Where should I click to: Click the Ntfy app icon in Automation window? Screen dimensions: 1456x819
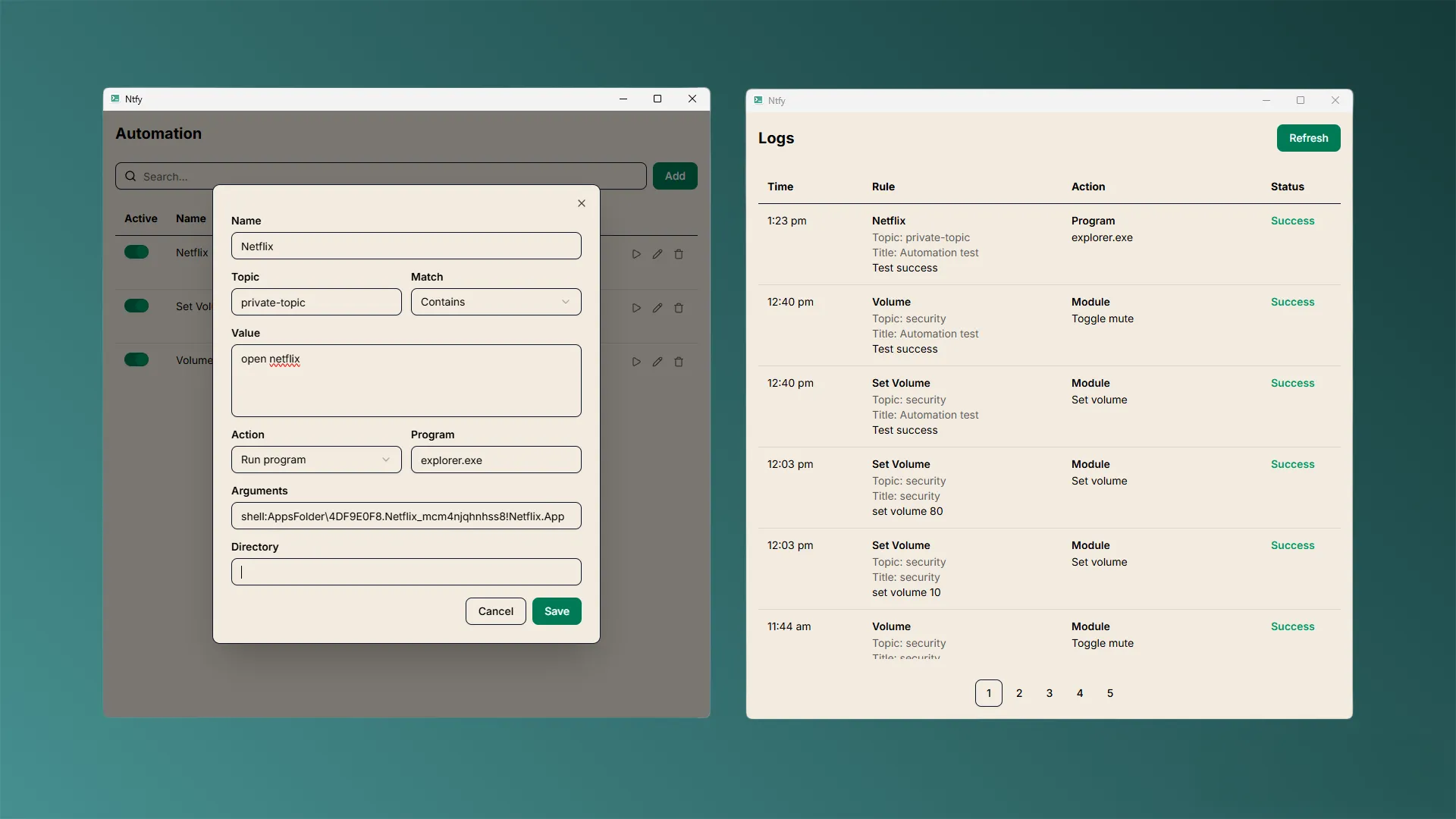click(x=115, y=99)
